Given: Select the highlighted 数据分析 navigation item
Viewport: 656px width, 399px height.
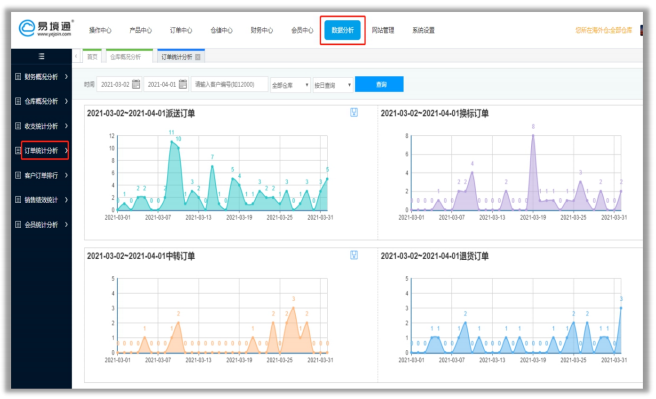Looking at the screenshot, I should (x=342, y=30).
